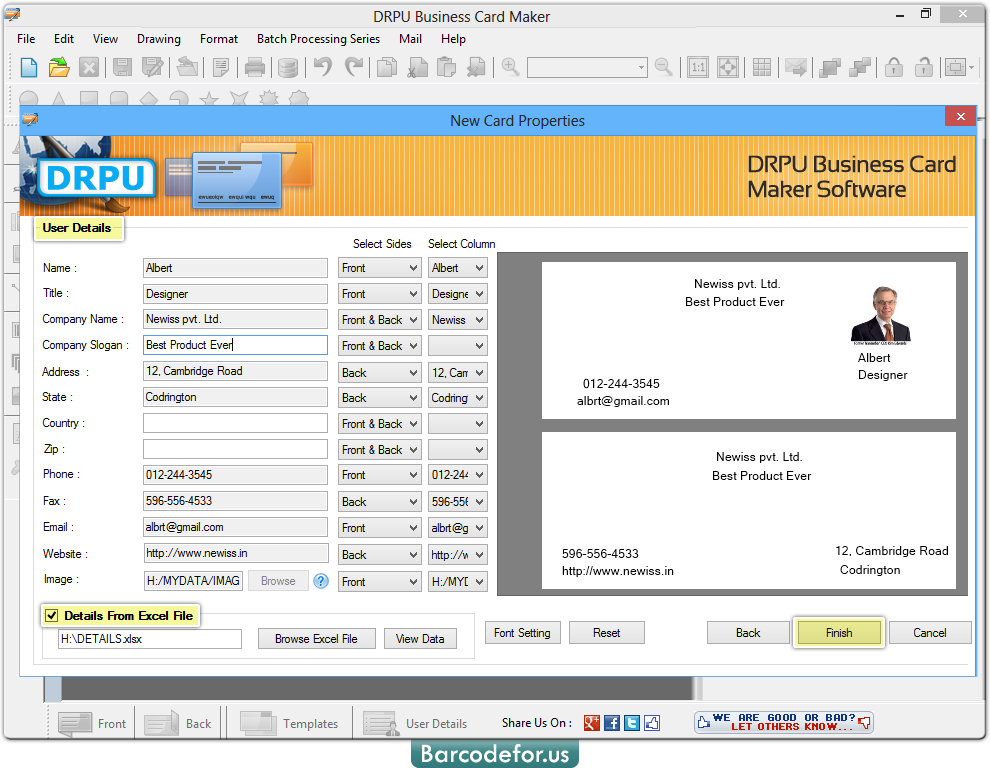Open Company Name Select Sides dropdown
990x768 pixels.
[379, 320]
